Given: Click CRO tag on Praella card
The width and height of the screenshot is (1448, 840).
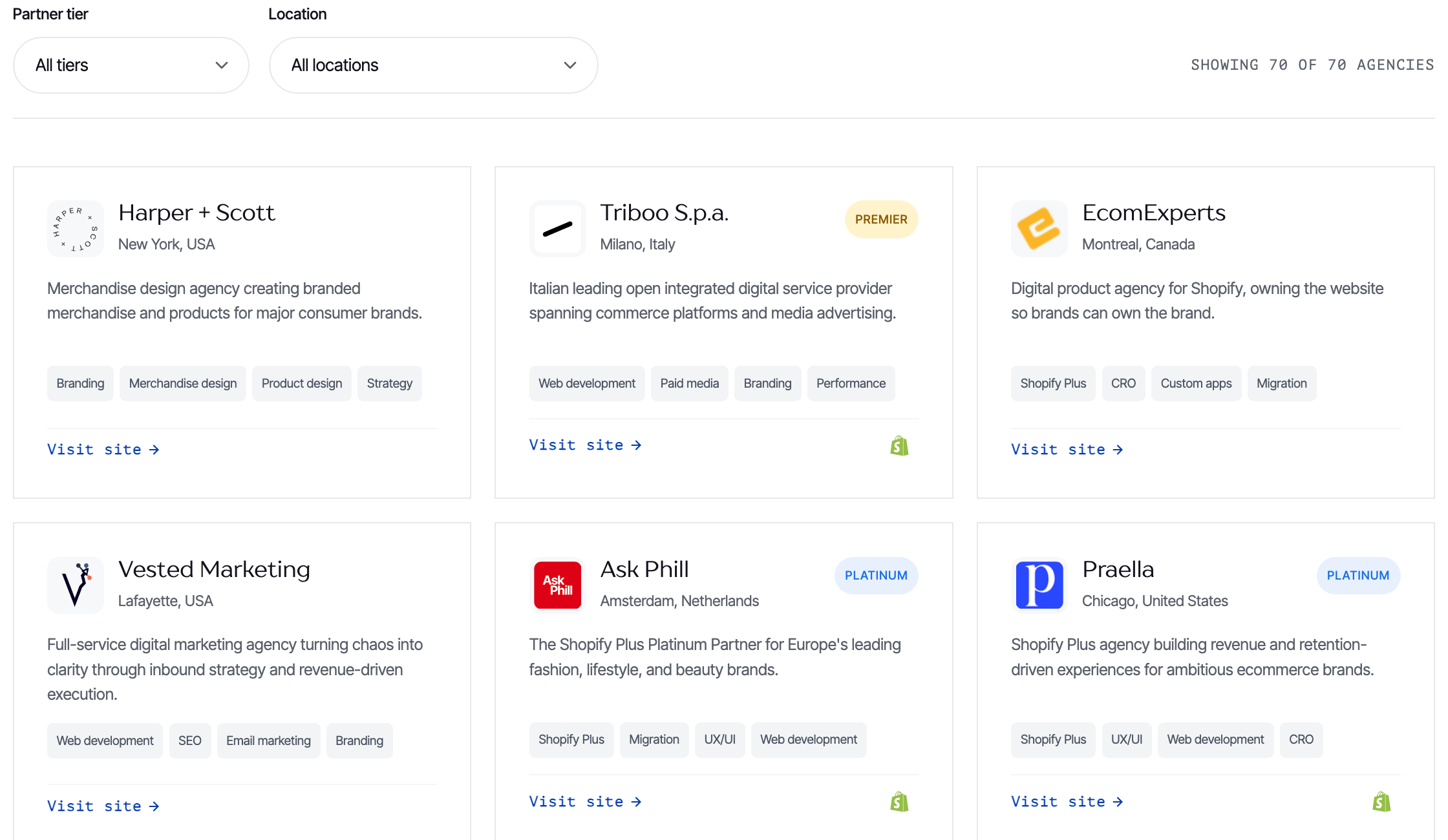Looking at the screenshot, I should coord(1301,740).
